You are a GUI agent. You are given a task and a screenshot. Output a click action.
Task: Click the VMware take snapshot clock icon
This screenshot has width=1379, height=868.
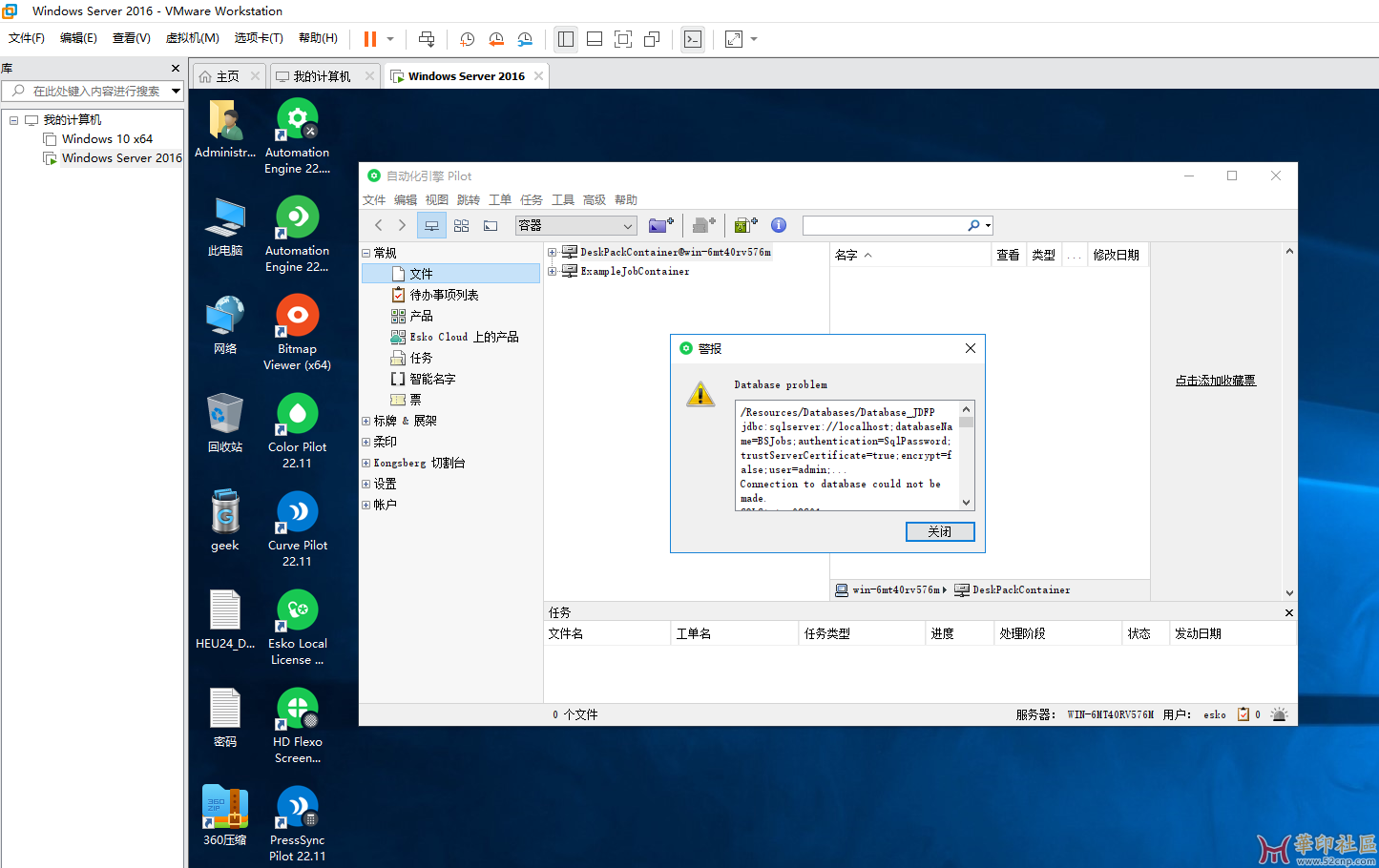pyautogui.click(x=467, y=39)
